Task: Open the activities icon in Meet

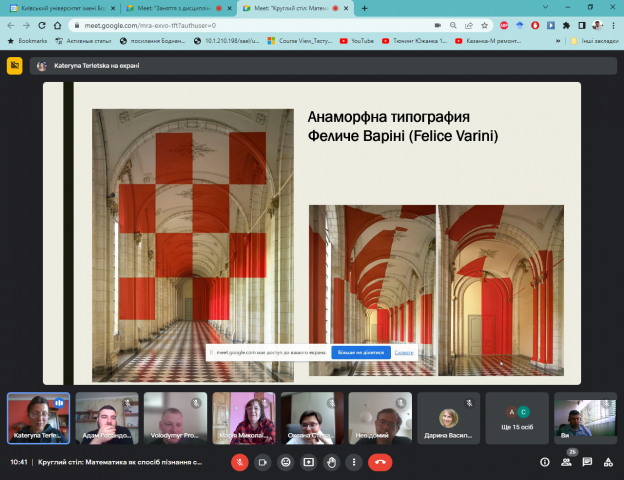Action: [x=610, y=462]
